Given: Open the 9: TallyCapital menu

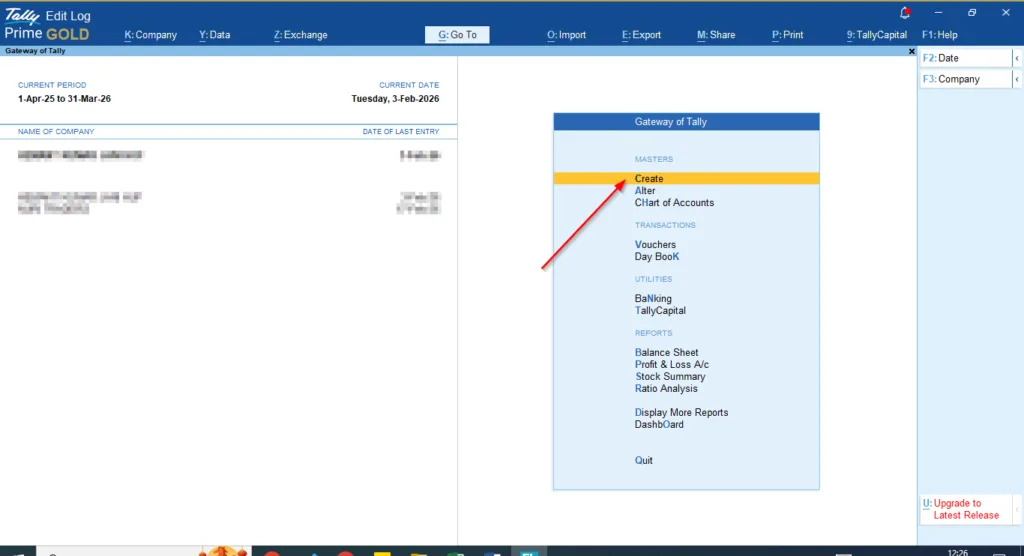Looking at the screenshot, I should [876, 35].
